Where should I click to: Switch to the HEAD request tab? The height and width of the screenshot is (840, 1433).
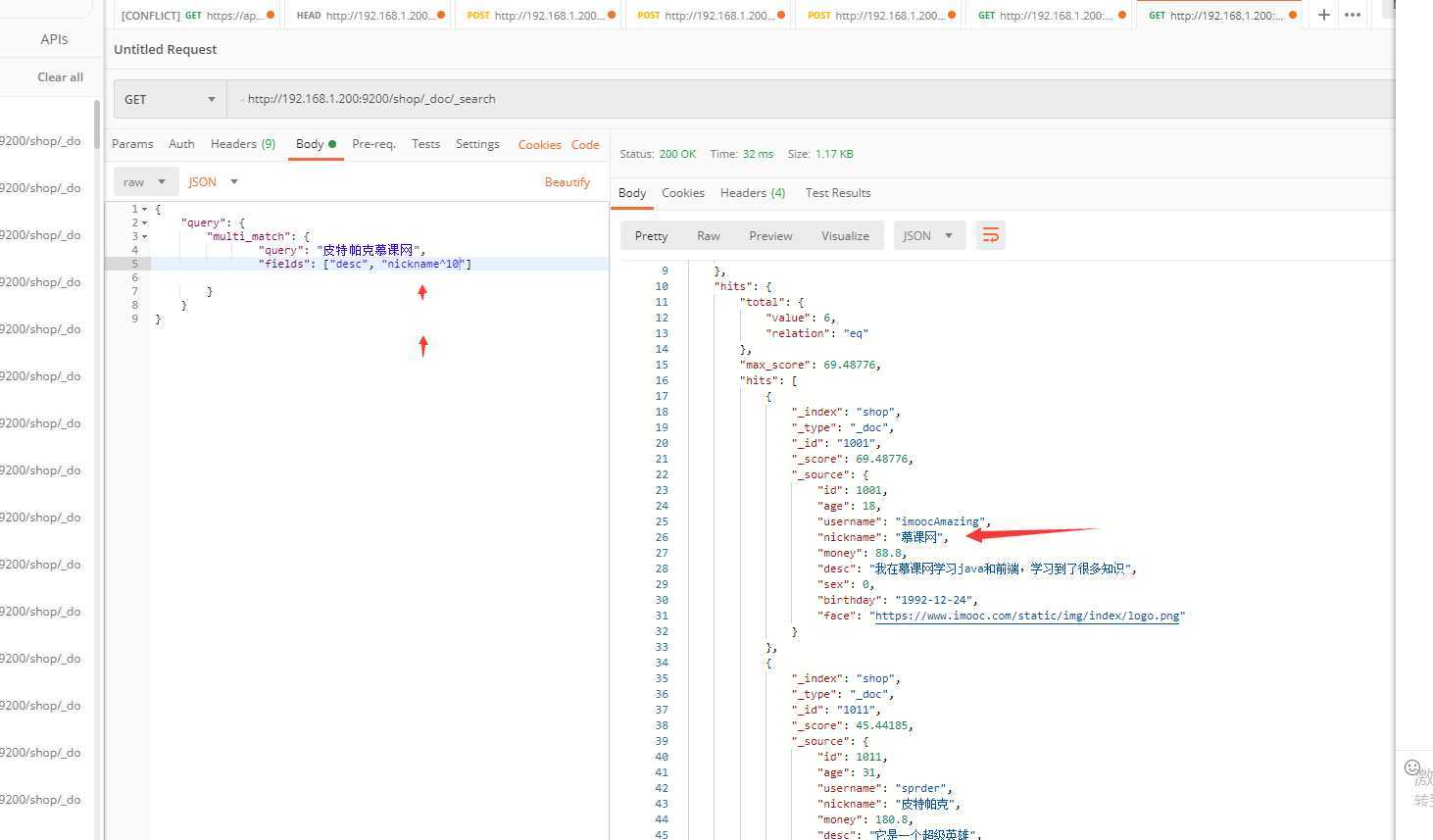[369, 15]
